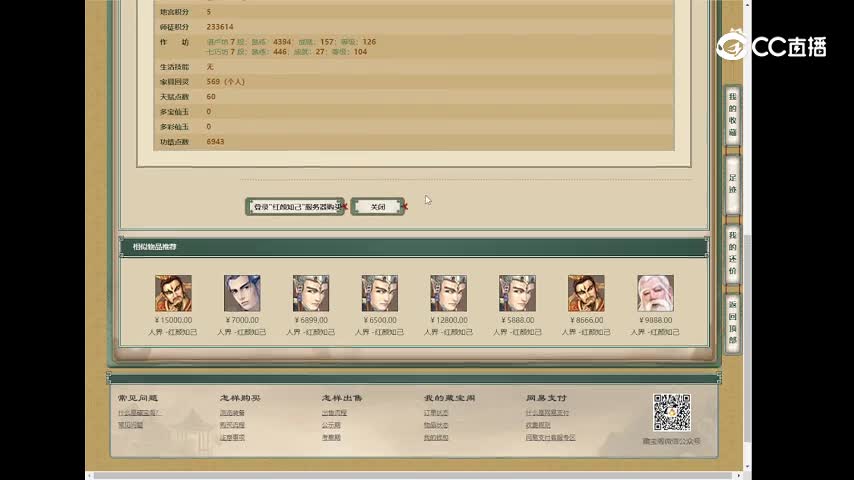Click the 师徒积分 value 233614
Viewport: 854px width, 480px height.
tap(220, 27)
